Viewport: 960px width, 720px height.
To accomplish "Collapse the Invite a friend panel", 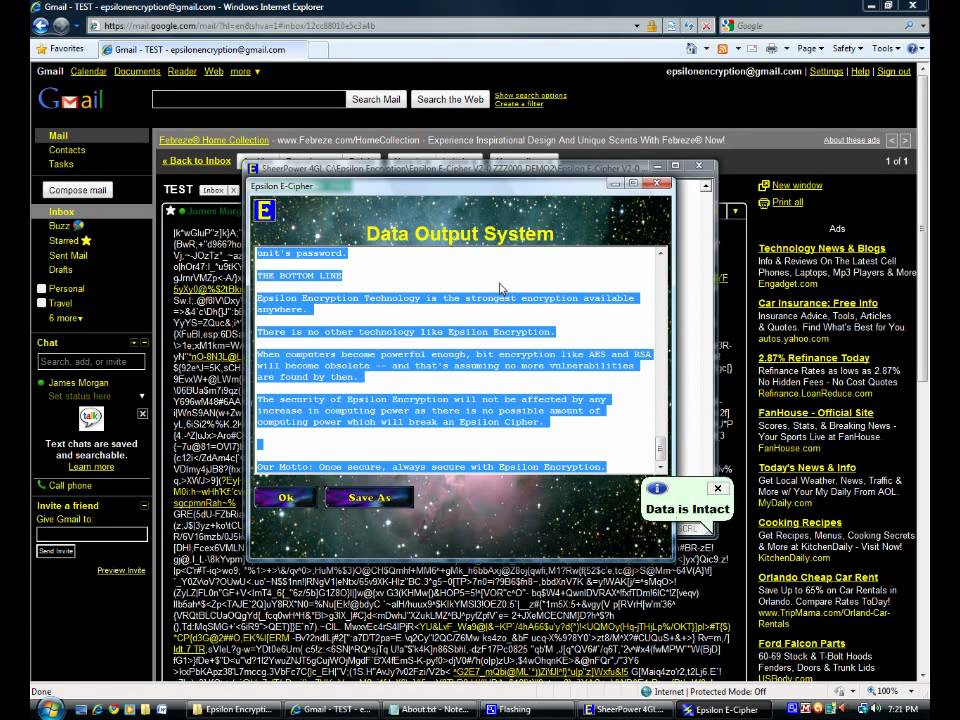I will tap(144, 506).
